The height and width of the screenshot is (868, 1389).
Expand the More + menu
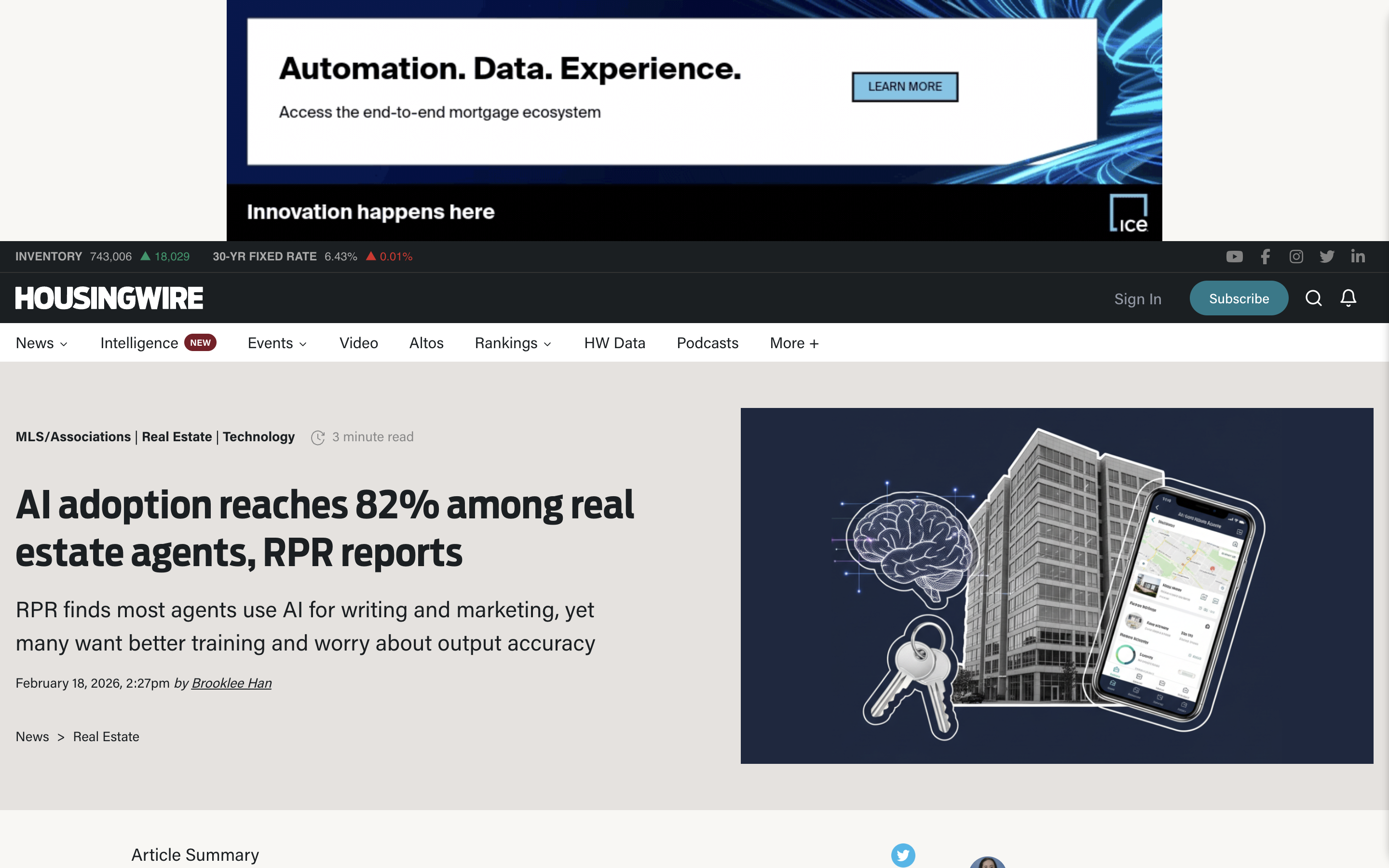(794, 343)
